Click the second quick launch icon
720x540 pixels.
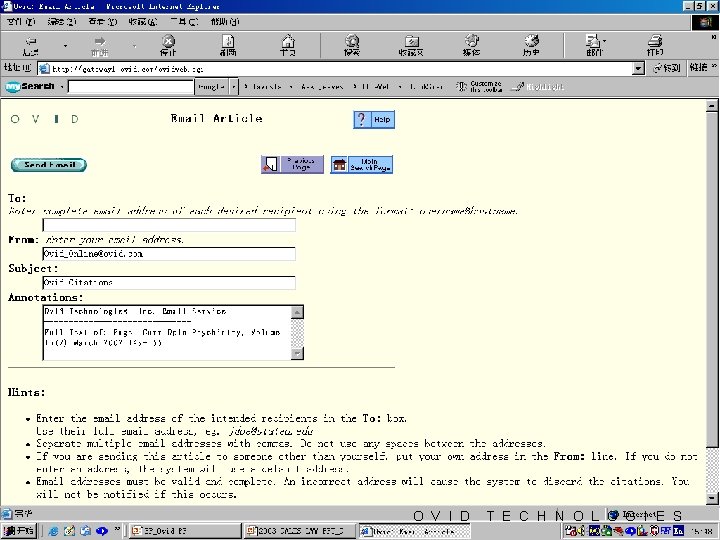69,531
